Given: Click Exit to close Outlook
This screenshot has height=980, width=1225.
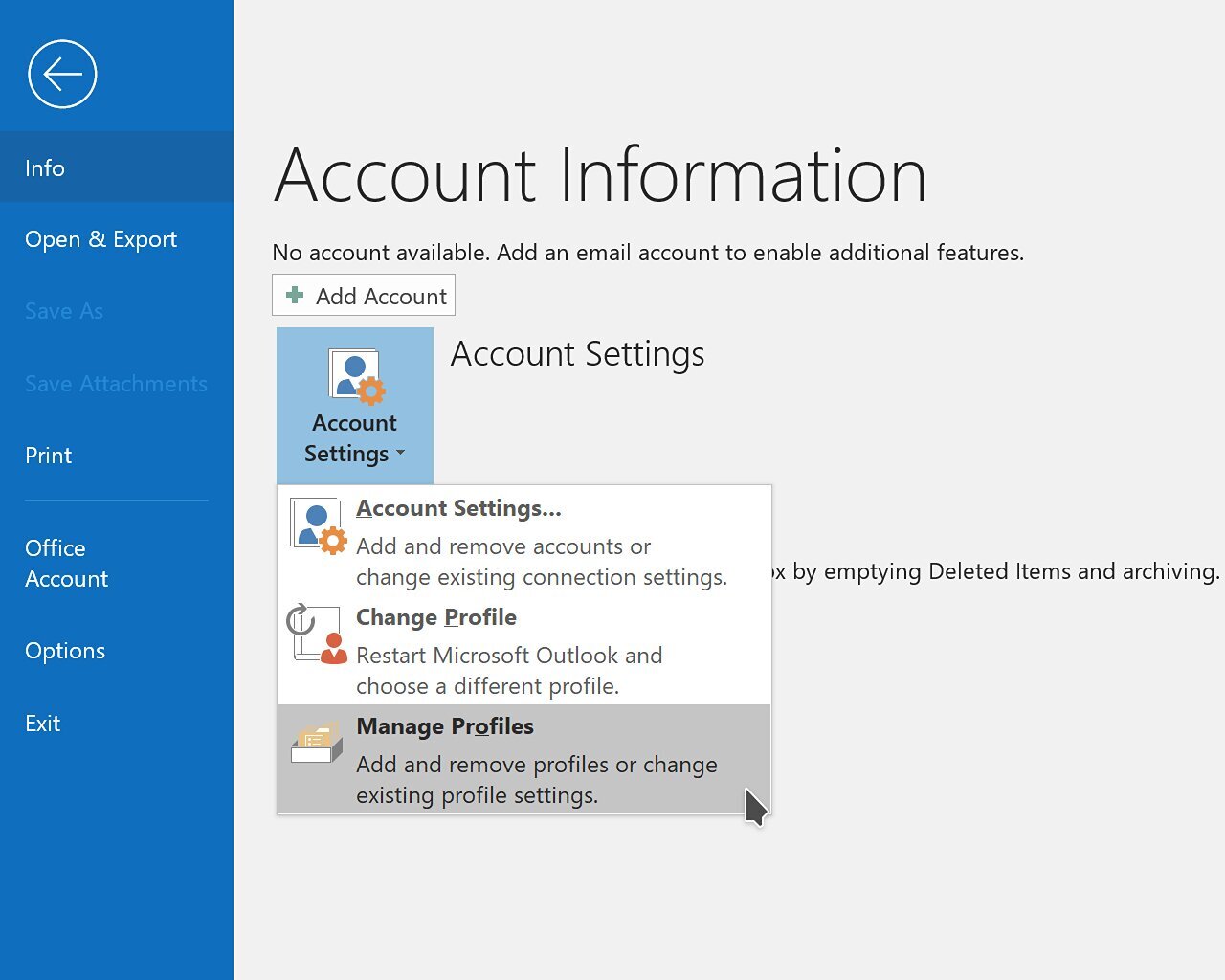Looking at the screenshot, I should [42, 723].
